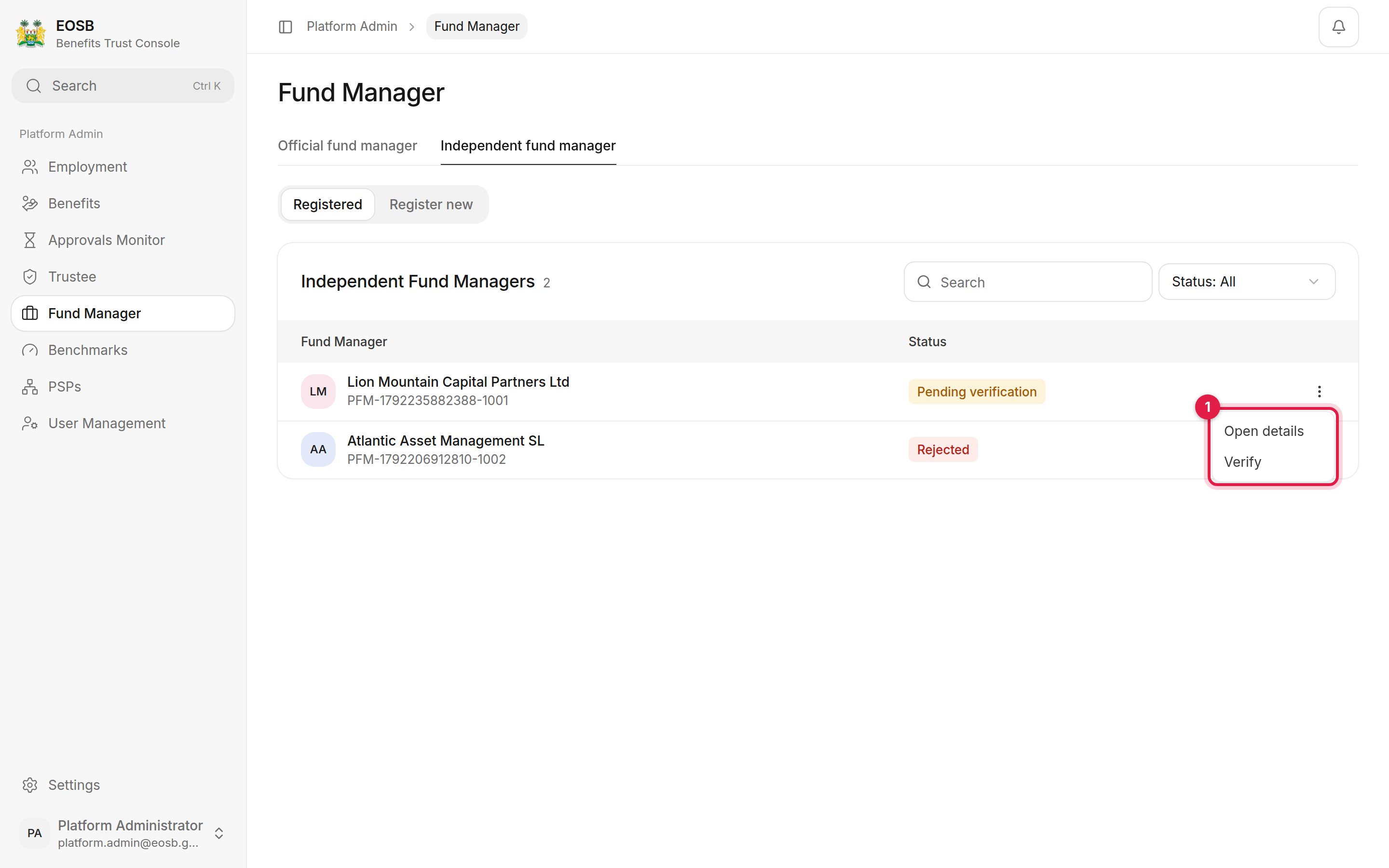Screen dimensions: 1389x868
Task: Go to Benefits in sidebar
Action: (x=123, y=203)
